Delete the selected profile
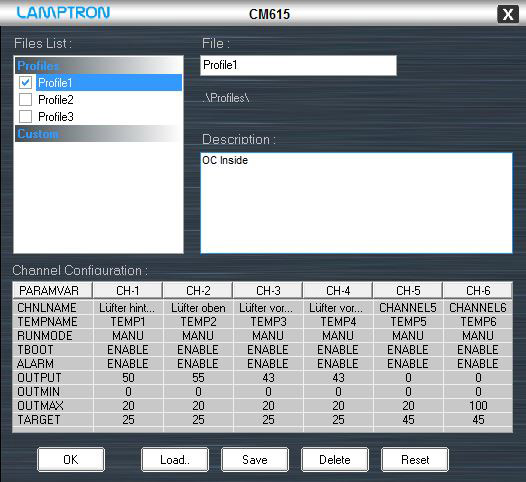 click(335, 460)
